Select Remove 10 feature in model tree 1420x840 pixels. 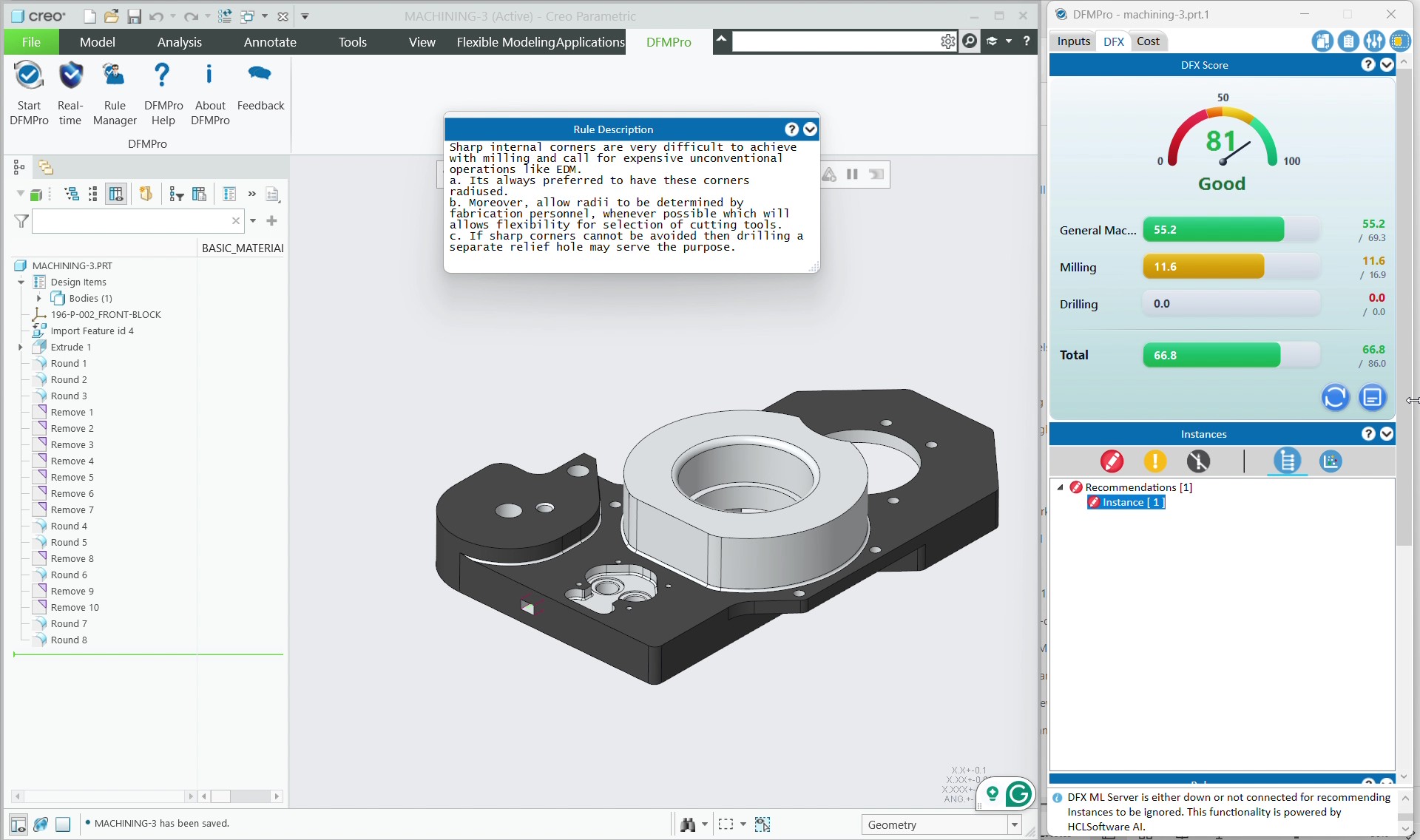[x=75, y=608]
